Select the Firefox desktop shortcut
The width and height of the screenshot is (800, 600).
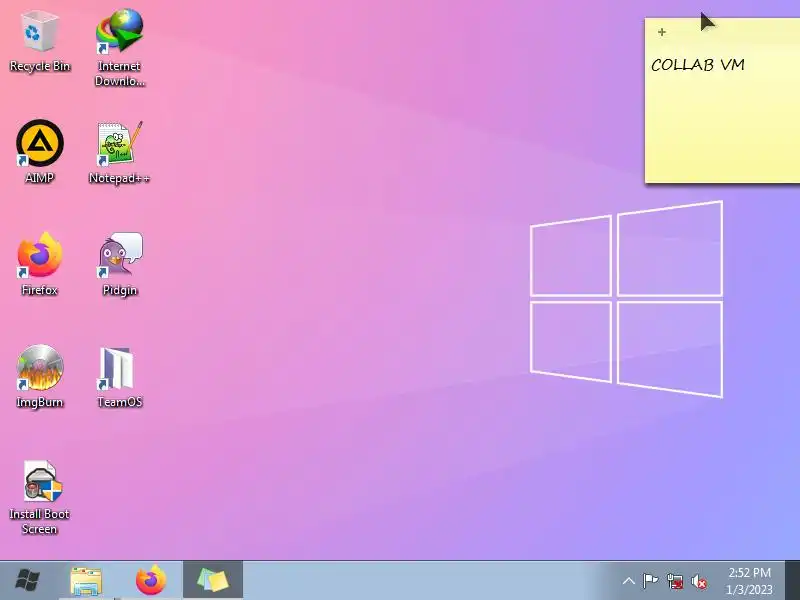39,264
